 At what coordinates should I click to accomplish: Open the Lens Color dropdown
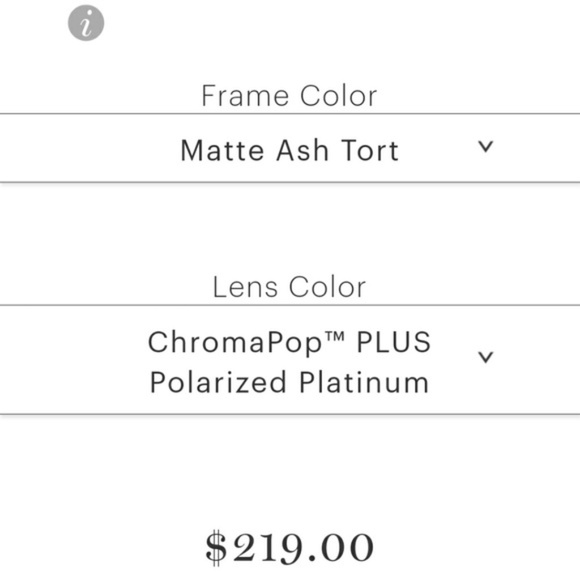coord(290,360)
